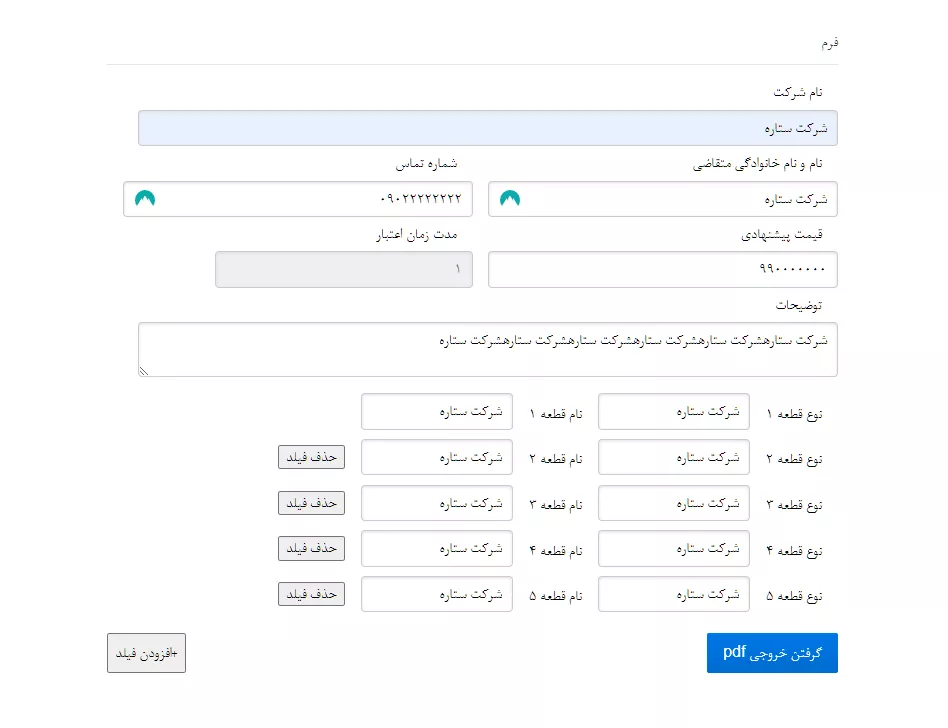Focus the توضیحات description textarea
948x728 pixels.
coord(488,350)
